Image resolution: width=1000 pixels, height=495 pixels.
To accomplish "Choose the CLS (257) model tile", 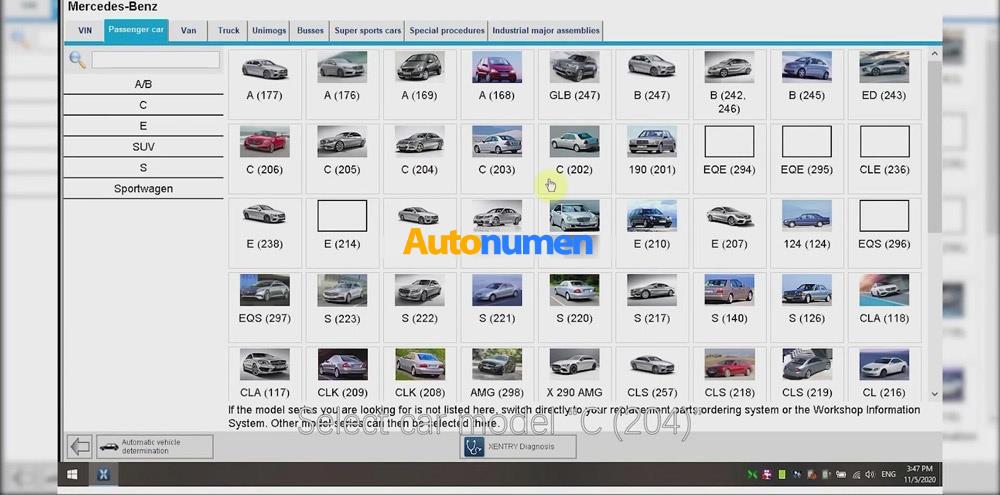I will point(652,373).
